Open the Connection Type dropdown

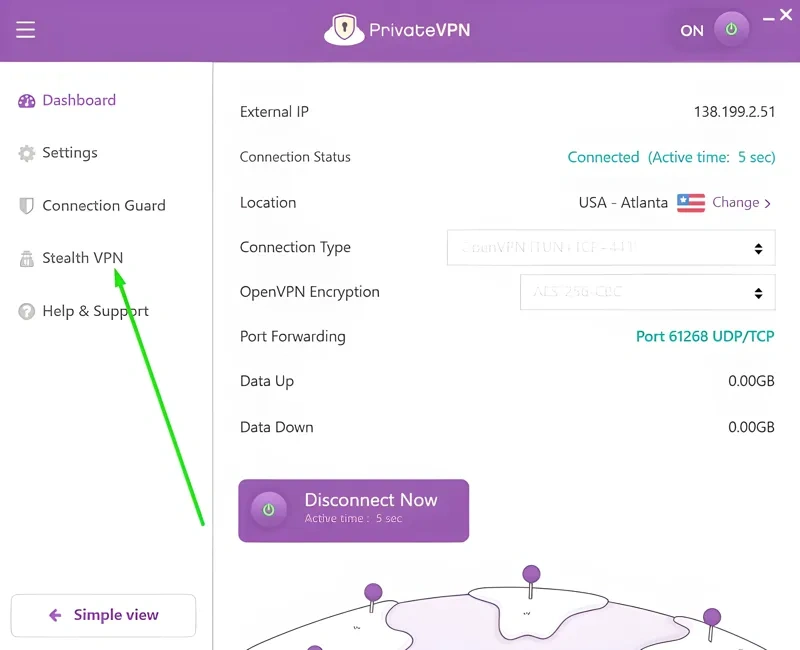[x=611, y=247]
